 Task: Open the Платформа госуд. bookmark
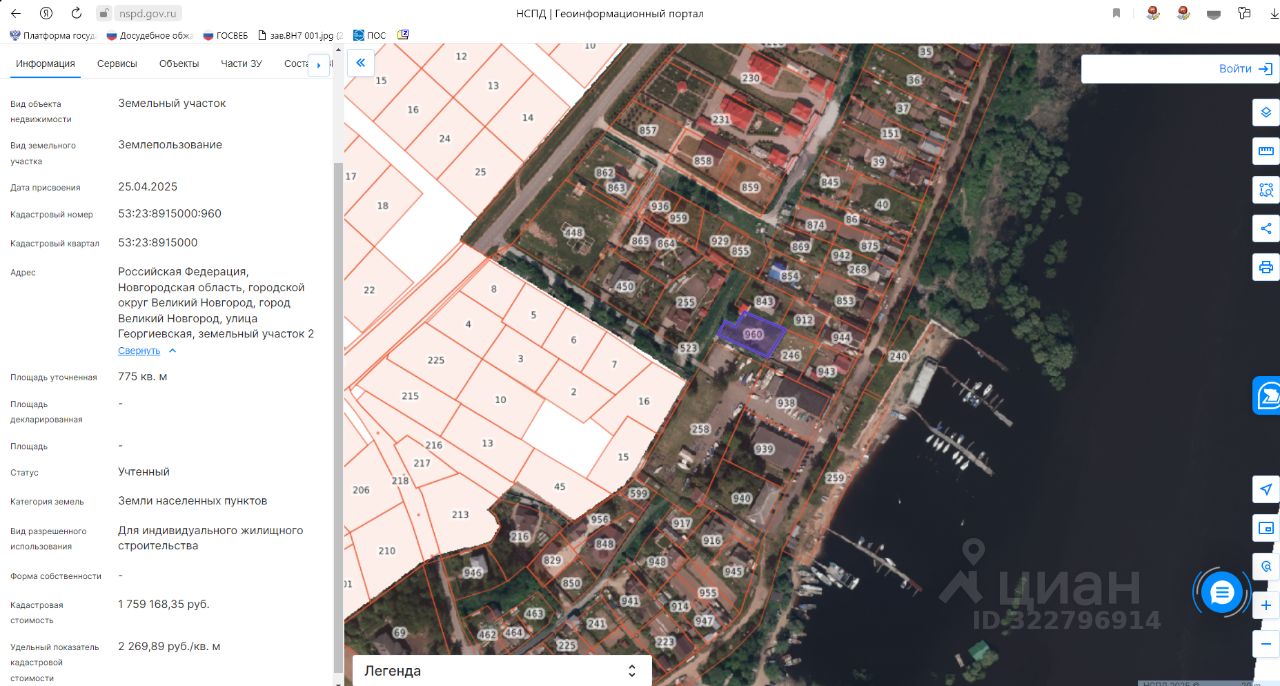pyautogui.click(x=52, y=35)
